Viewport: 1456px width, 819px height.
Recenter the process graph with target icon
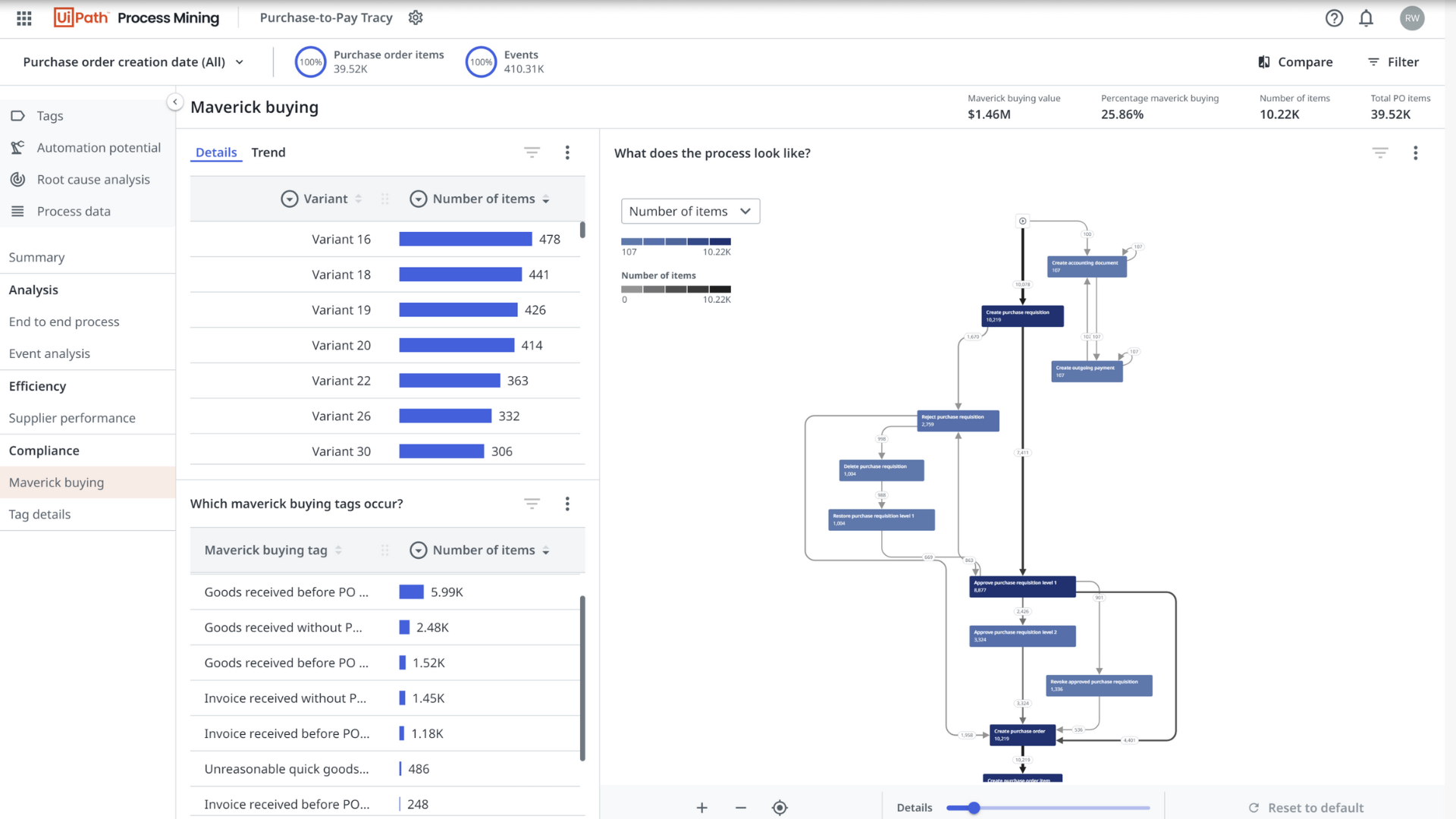coord(780,808)
